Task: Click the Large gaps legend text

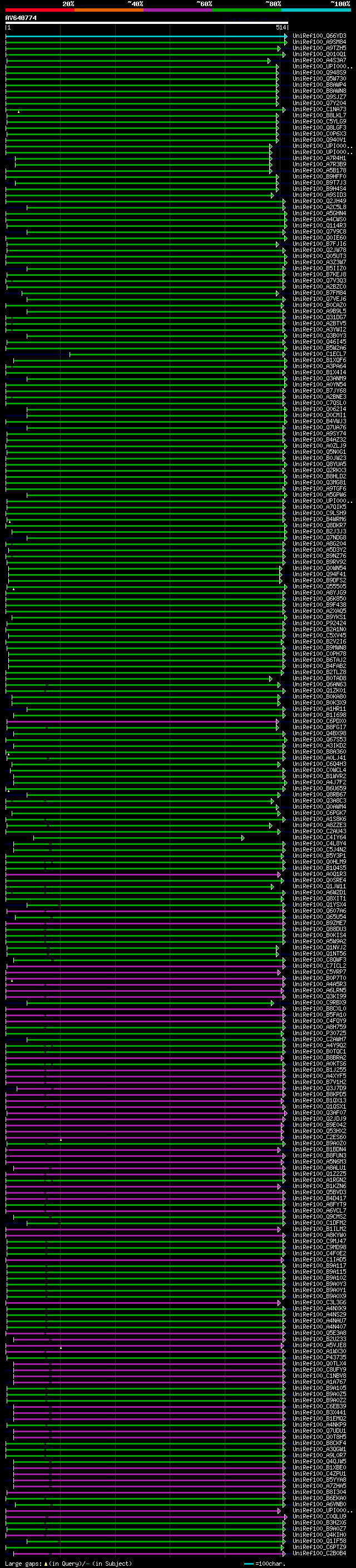Action: [x=23, y=1563]
